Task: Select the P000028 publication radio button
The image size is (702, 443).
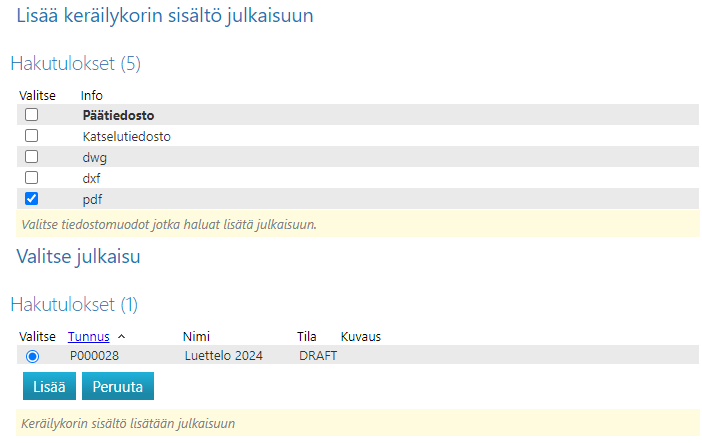Action: 32,356
